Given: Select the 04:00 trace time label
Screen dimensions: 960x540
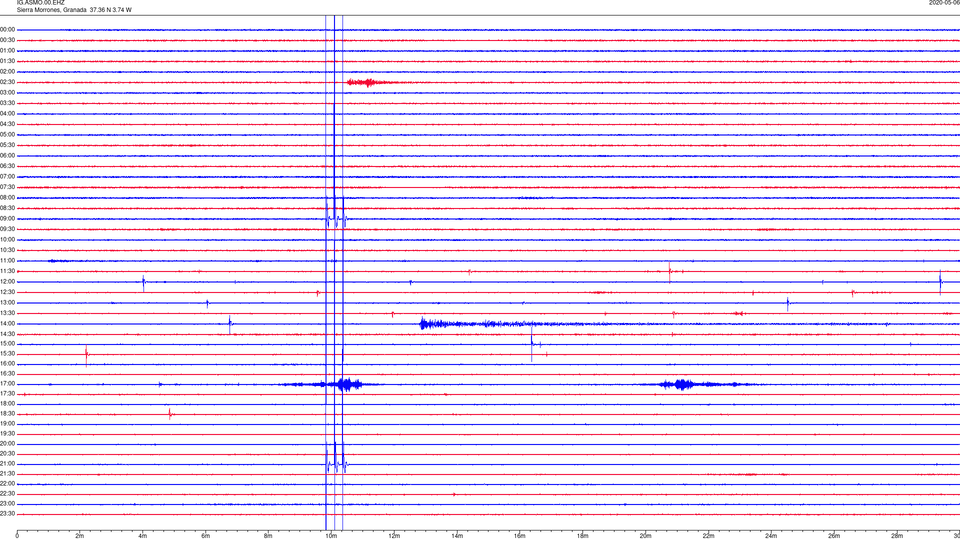Looking at the screenshot, I should point(7,113).
